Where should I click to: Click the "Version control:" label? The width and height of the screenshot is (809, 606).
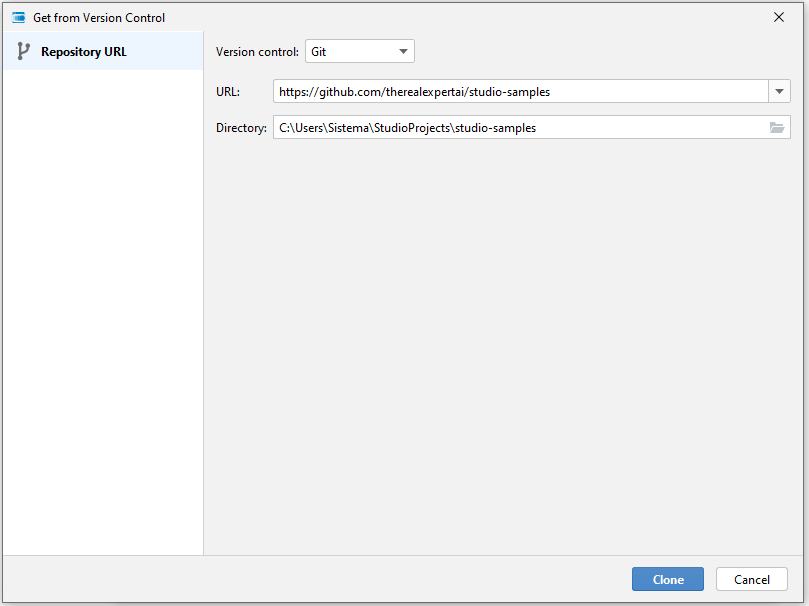[x=257, y=52]
